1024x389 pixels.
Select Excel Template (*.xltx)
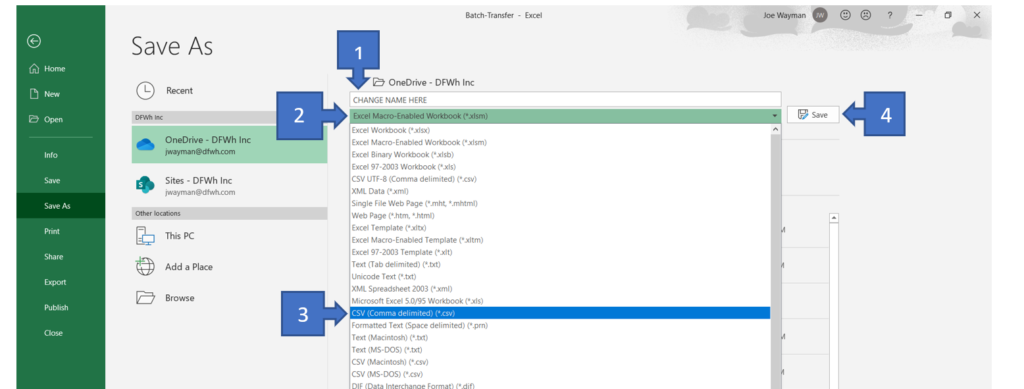click(x=560, y=228)
